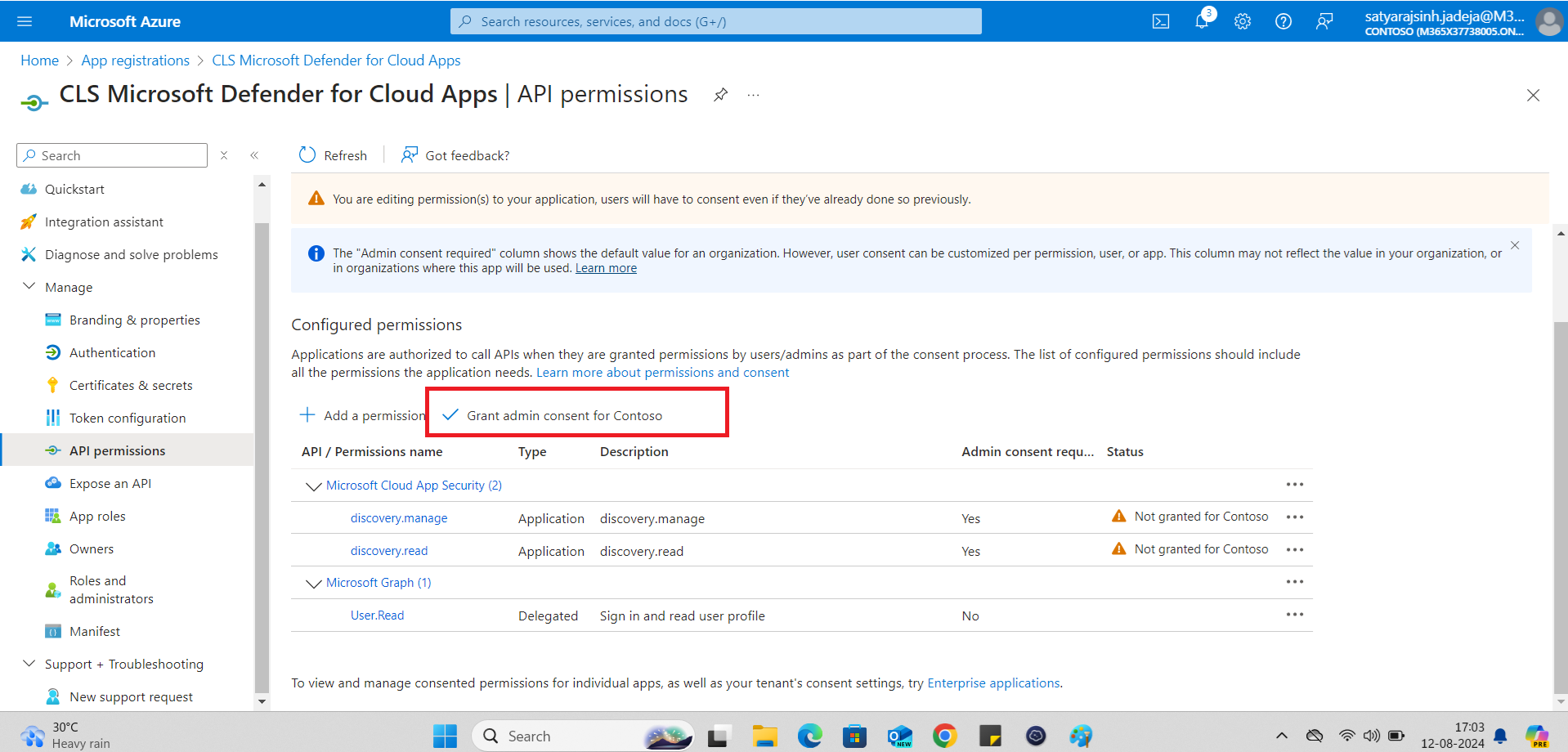Close the API permissions blade

coord(1533,96)
